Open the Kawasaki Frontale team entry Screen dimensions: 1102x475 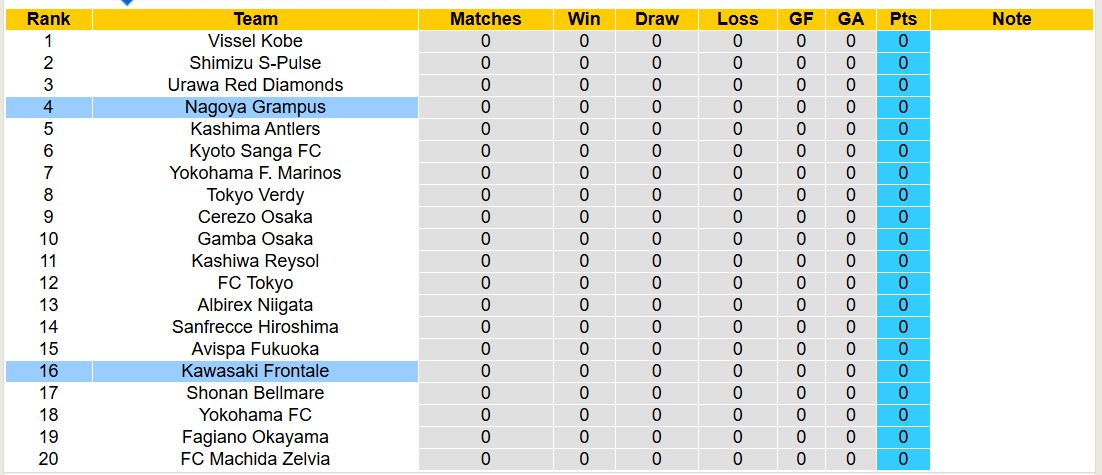pos(255,371)
